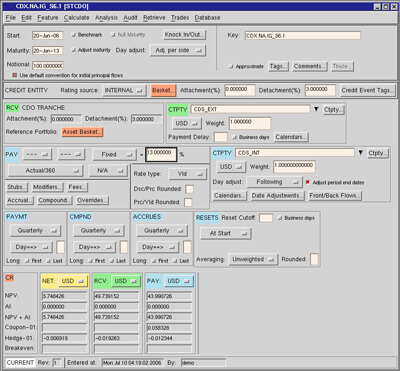This screenshot has width=400, height=371.
Task: Click the CDS_EXT Weight field
Action: (x=250, y=123)
